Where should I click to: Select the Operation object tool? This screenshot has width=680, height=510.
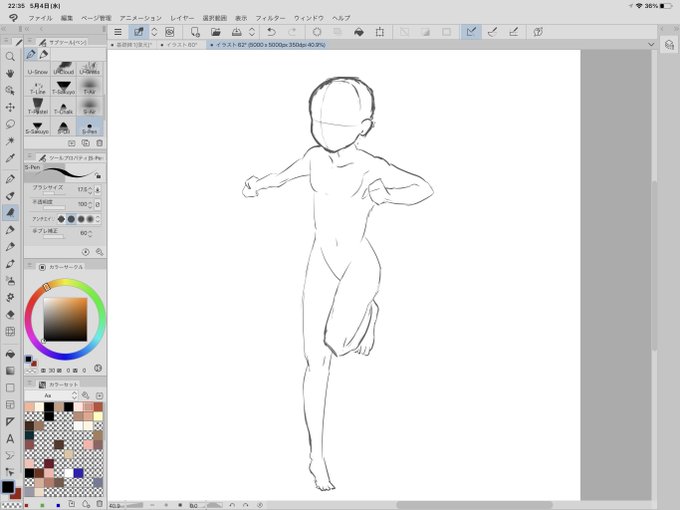(x=10, y=90)
